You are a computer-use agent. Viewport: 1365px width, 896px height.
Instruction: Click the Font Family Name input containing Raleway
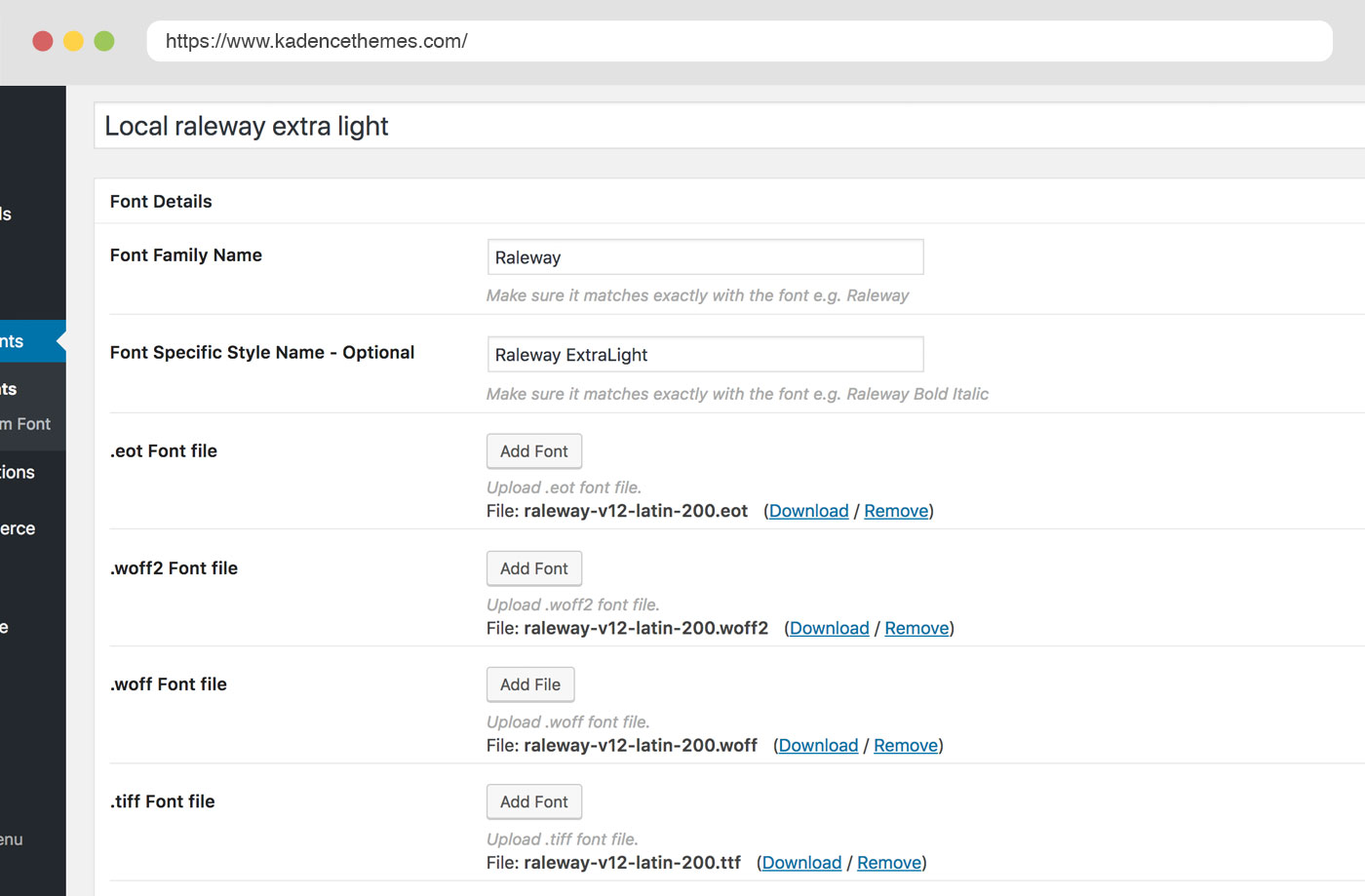(x=705, y=257)
